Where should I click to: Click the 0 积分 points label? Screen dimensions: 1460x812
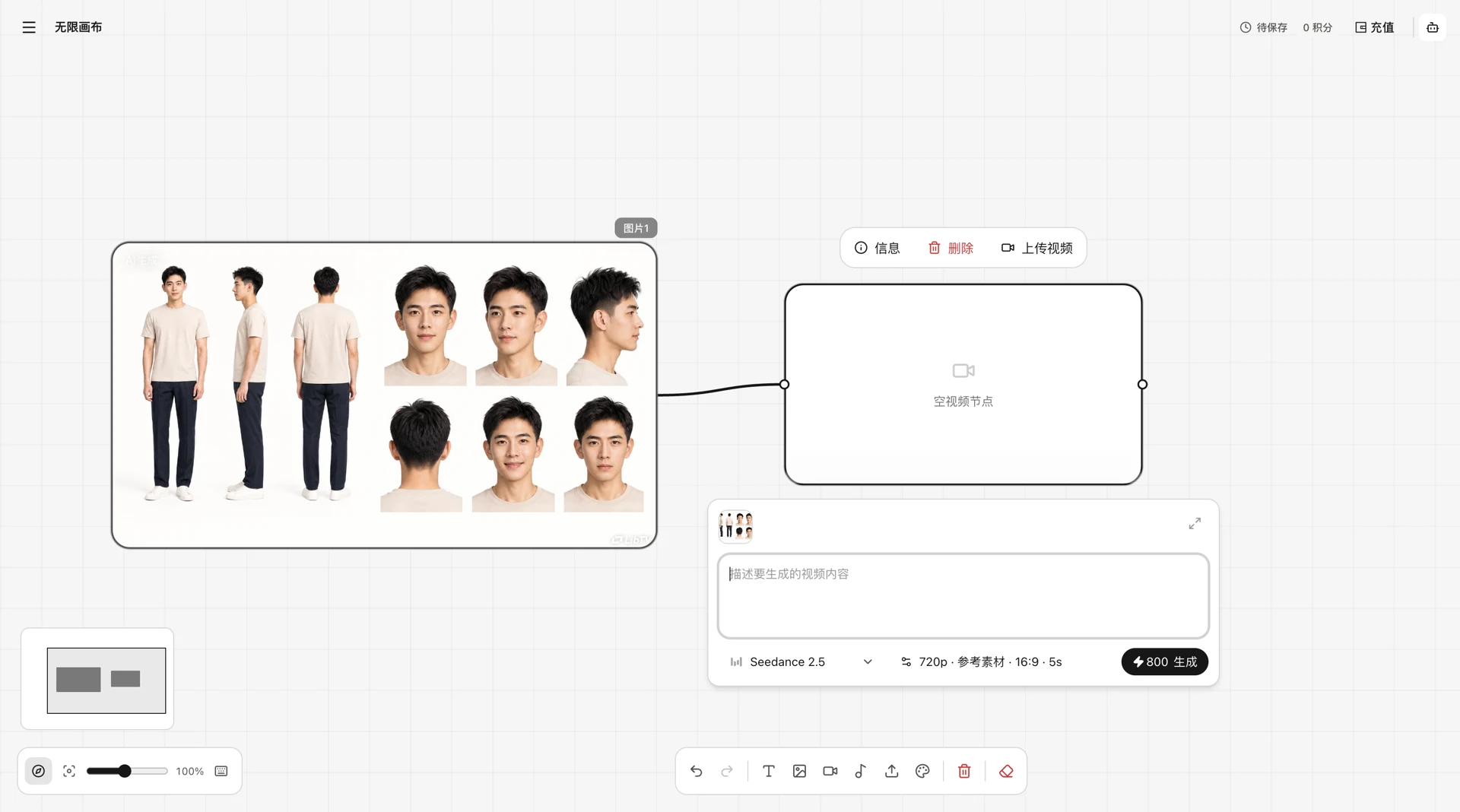tap(1318, 27)
